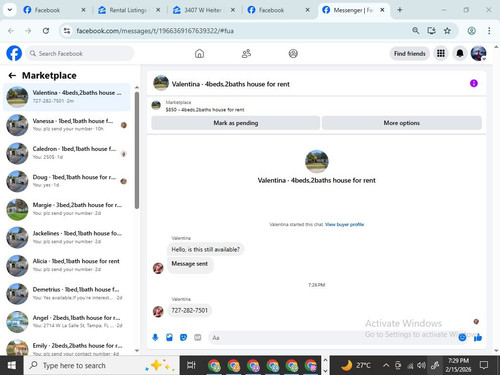Screen dimensions: 500x375
Task: Click the address bar URL
Action: tap(155, 31)
